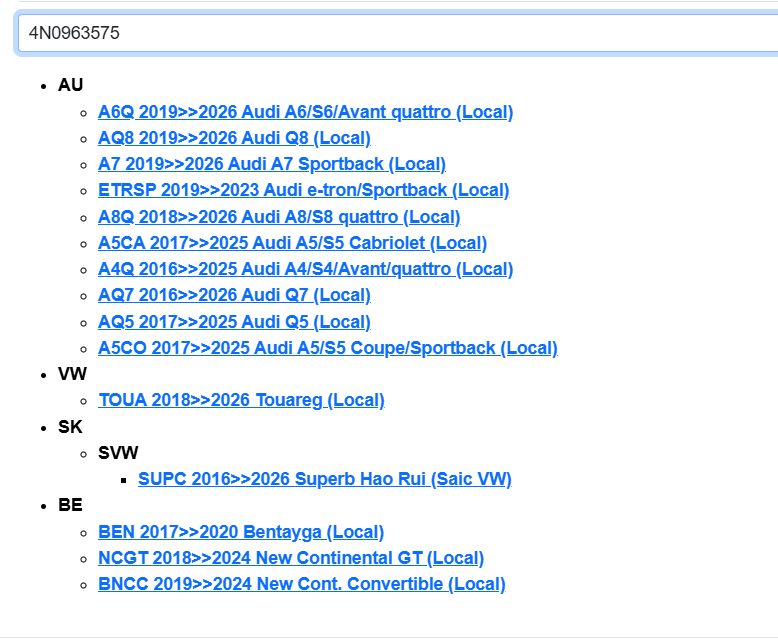This screenshot has height=642, width=778.
Task: Select A4Q Audi A4/S4/Avant/quattro link
Action: tap(305, 269)
